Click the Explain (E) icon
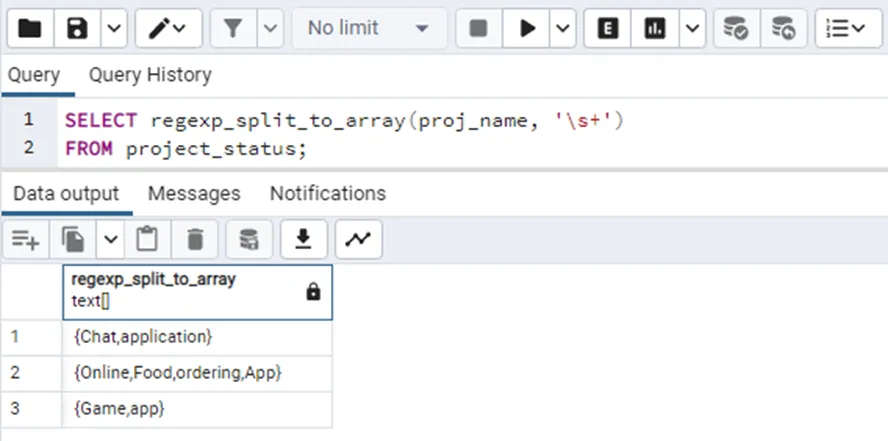 click(607, 29)
